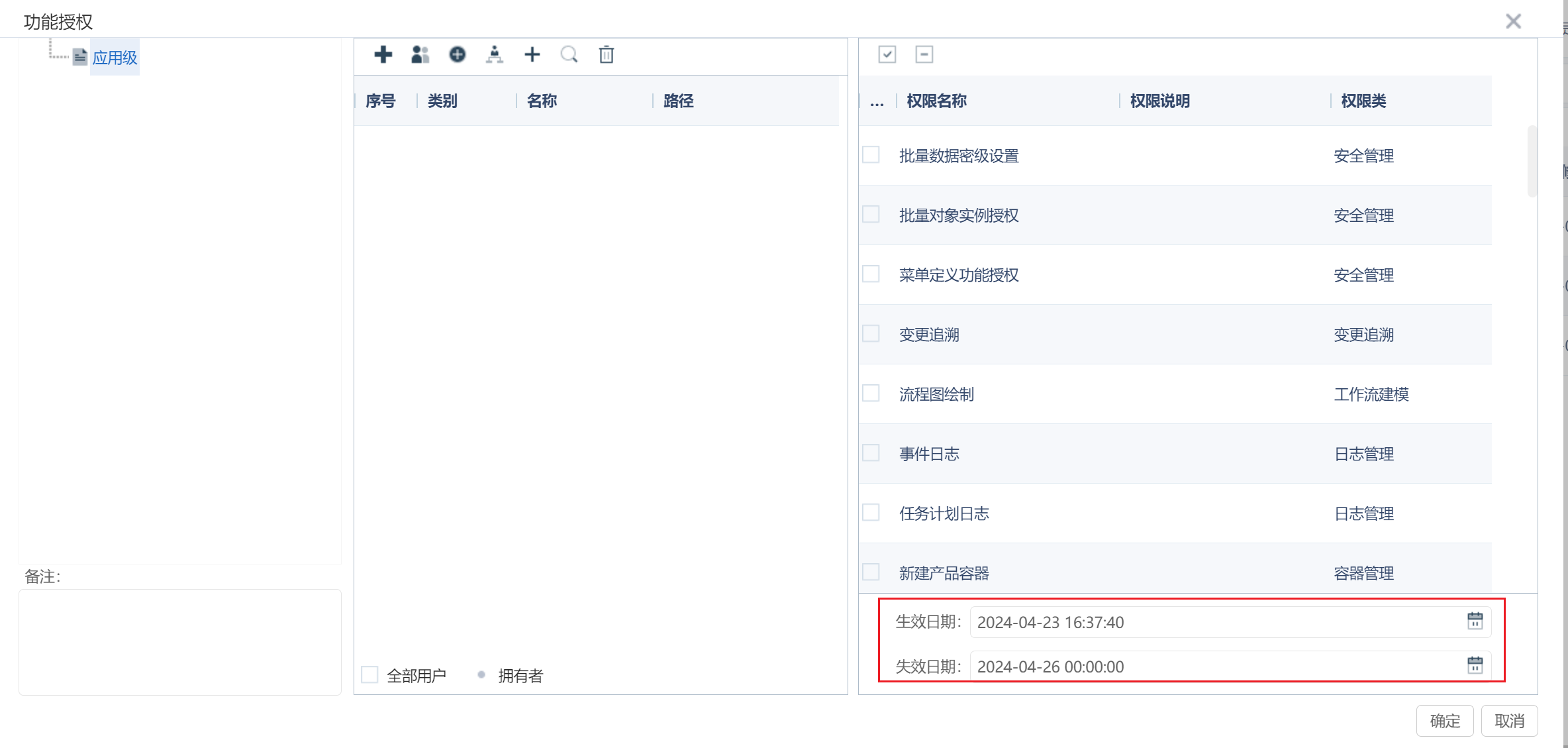This screenshot has height=748, width=1568.
Task: Click the 权限说明 column header
Action: click(1160, 101)
